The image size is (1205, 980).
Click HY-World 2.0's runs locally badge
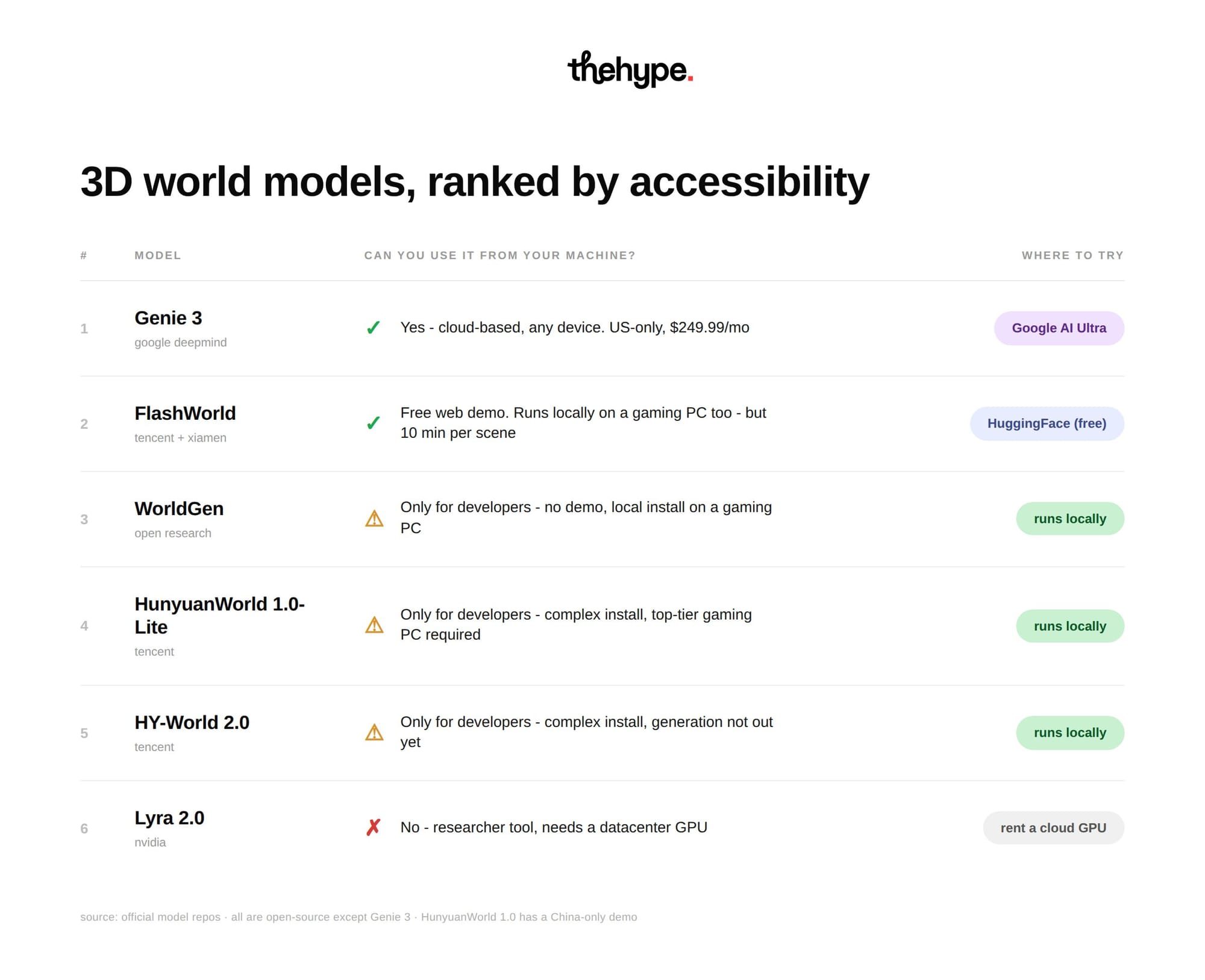pos(1070,732)
